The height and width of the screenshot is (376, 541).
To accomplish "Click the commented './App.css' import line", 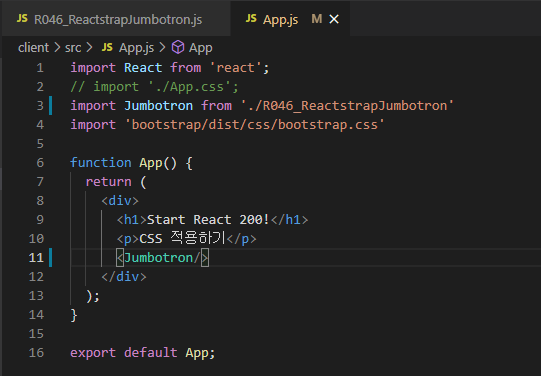I will click(154, 87).
